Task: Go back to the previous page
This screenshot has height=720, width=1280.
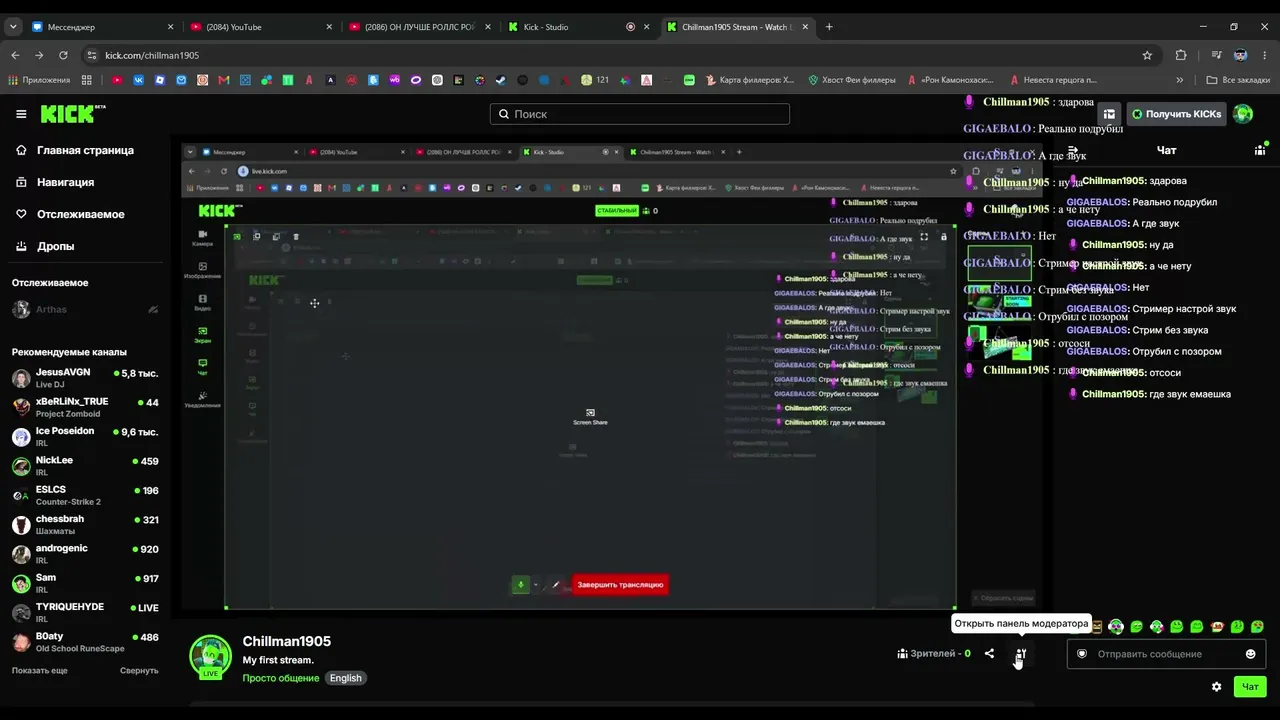Action: tap(15, 55)
